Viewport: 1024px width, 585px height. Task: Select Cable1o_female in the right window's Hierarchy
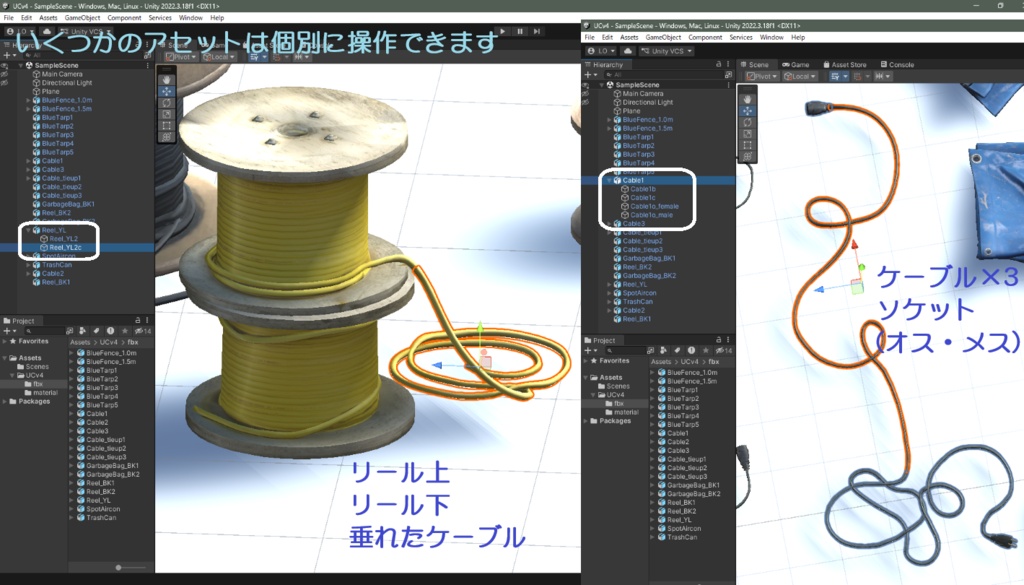654,206
